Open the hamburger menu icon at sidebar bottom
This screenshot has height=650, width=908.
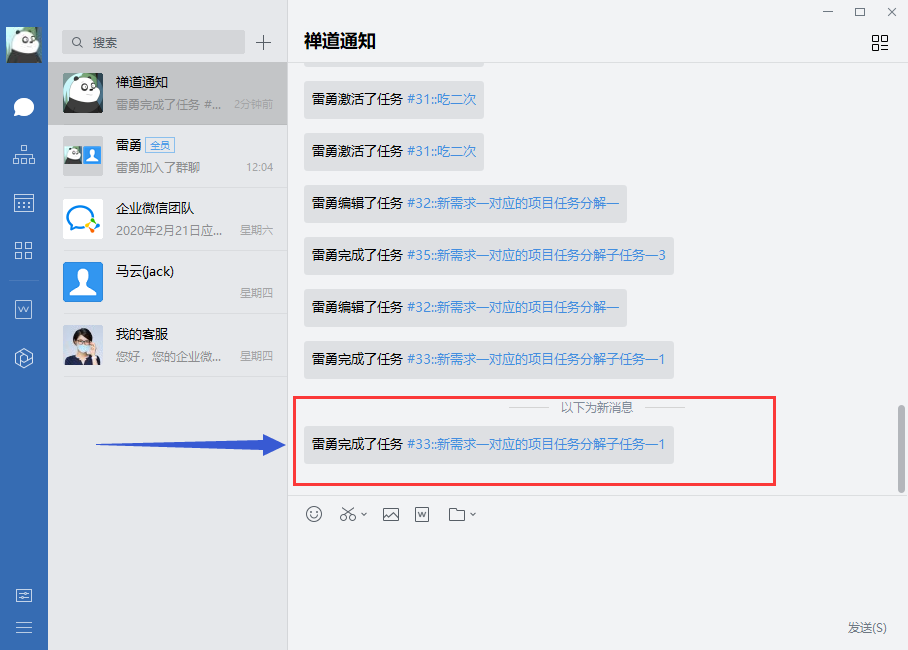[x=24, y=627]
